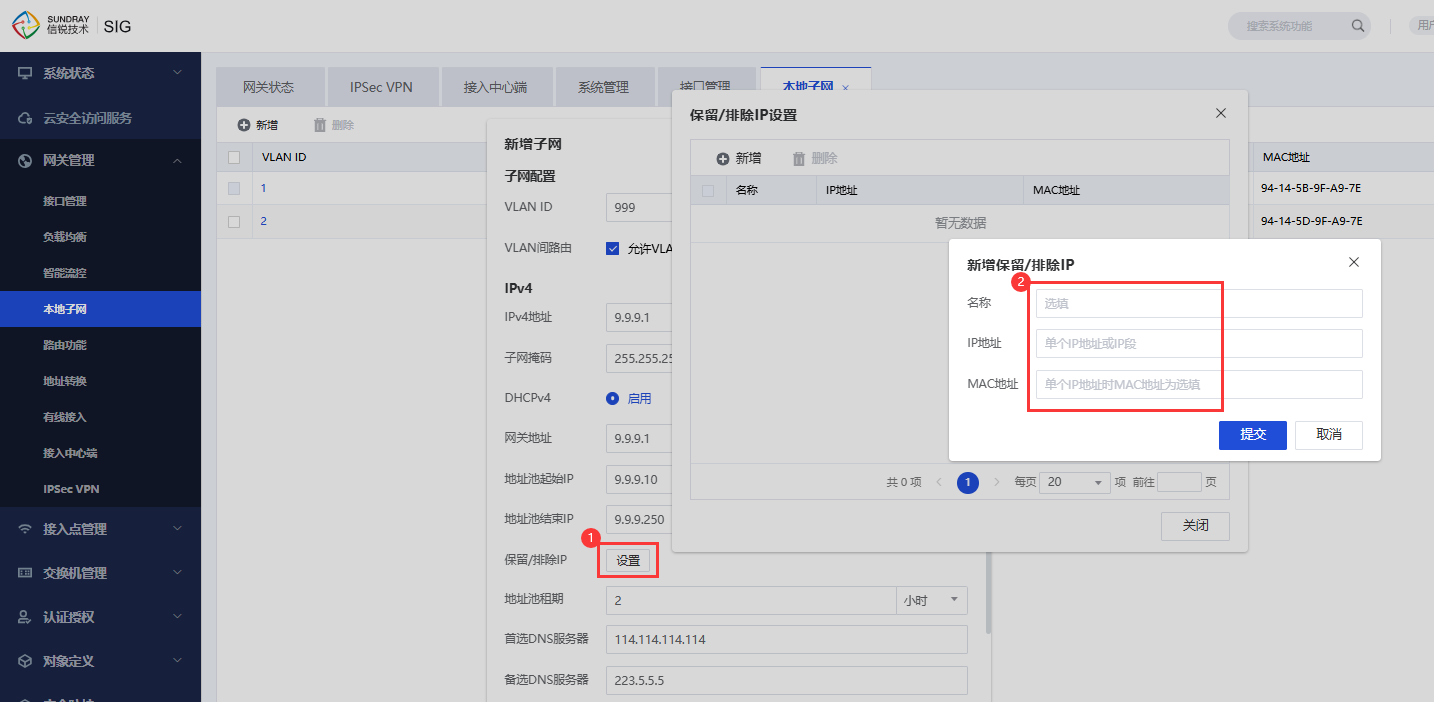The image size is (1434, 702).
Task: Open the per-page 20 items dropdown
Action: 1075,482
